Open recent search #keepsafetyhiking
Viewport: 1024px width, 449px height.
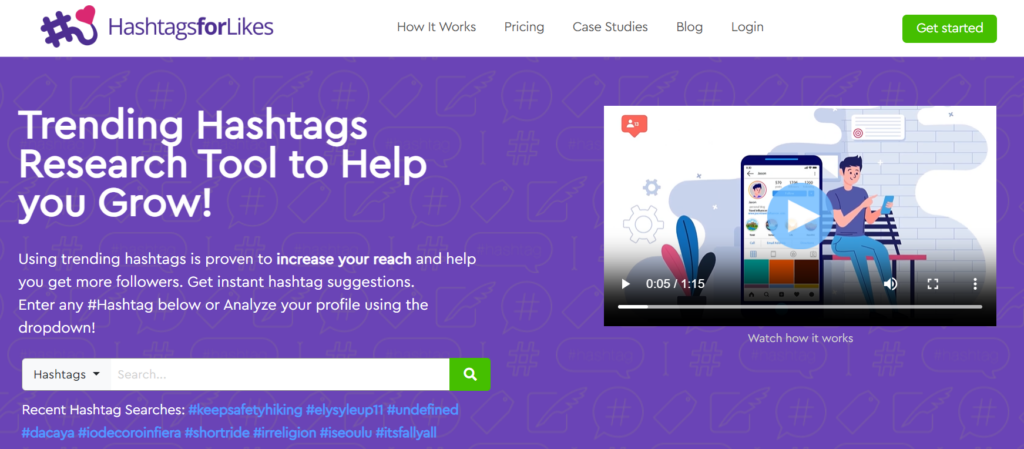click(246, 410)
